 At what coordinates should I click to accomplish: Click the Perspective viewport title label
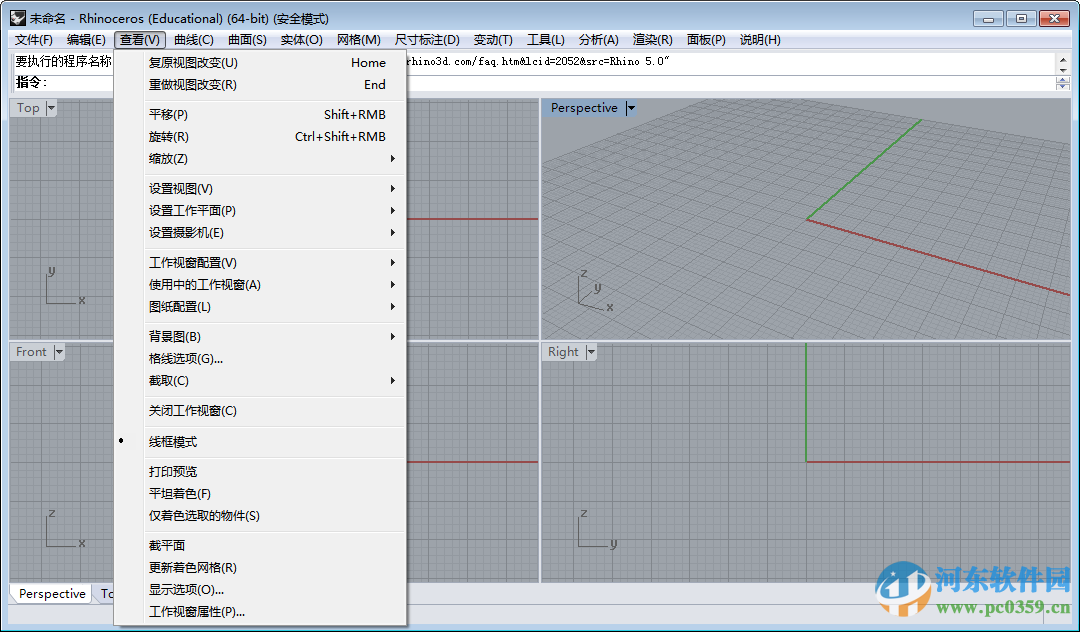pos(584,108)
